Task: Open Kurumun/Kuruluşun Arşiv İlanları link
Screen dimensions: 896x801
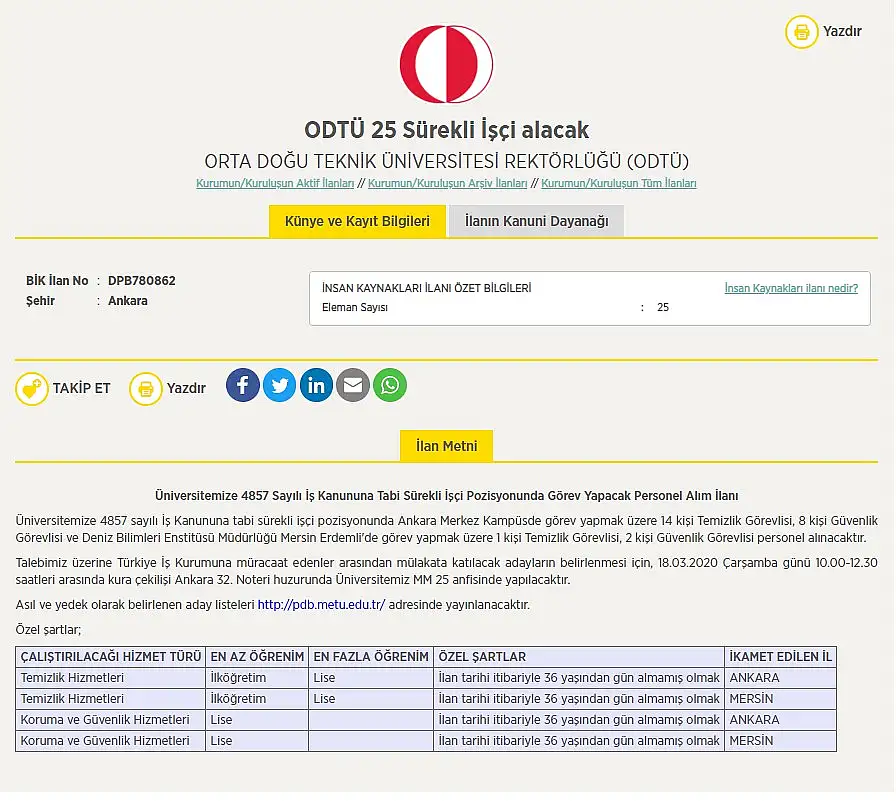Action: click(447, 183)
